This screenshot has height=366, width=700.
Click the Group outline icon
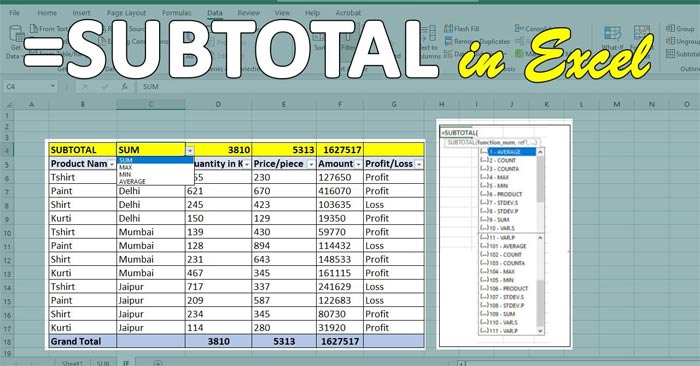[670, 29]
